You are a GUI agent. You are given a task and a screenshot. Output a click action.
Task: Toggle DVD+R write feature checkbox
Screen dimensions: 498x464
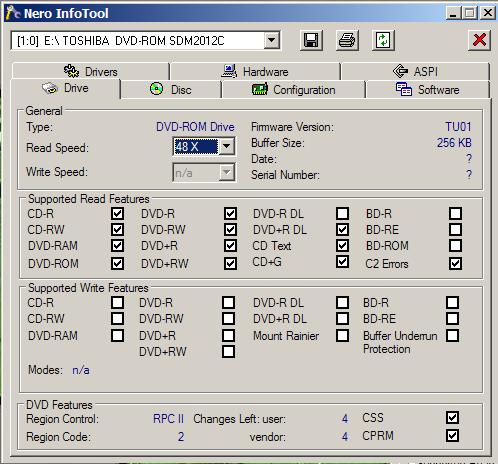click(x=228, y=335)
